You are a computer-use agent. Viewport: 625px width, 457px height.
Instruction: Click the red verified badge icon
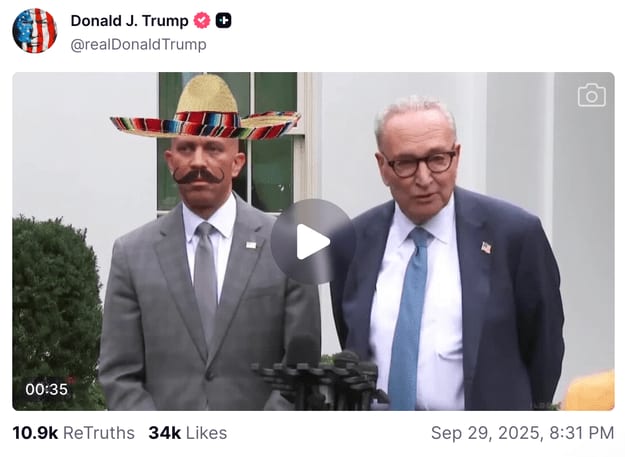pos(202,21)
